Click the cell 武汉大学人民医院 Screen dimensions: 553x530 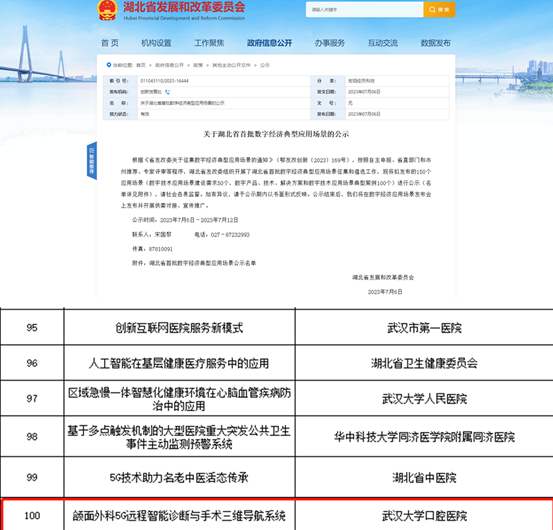tap(424, 399)
